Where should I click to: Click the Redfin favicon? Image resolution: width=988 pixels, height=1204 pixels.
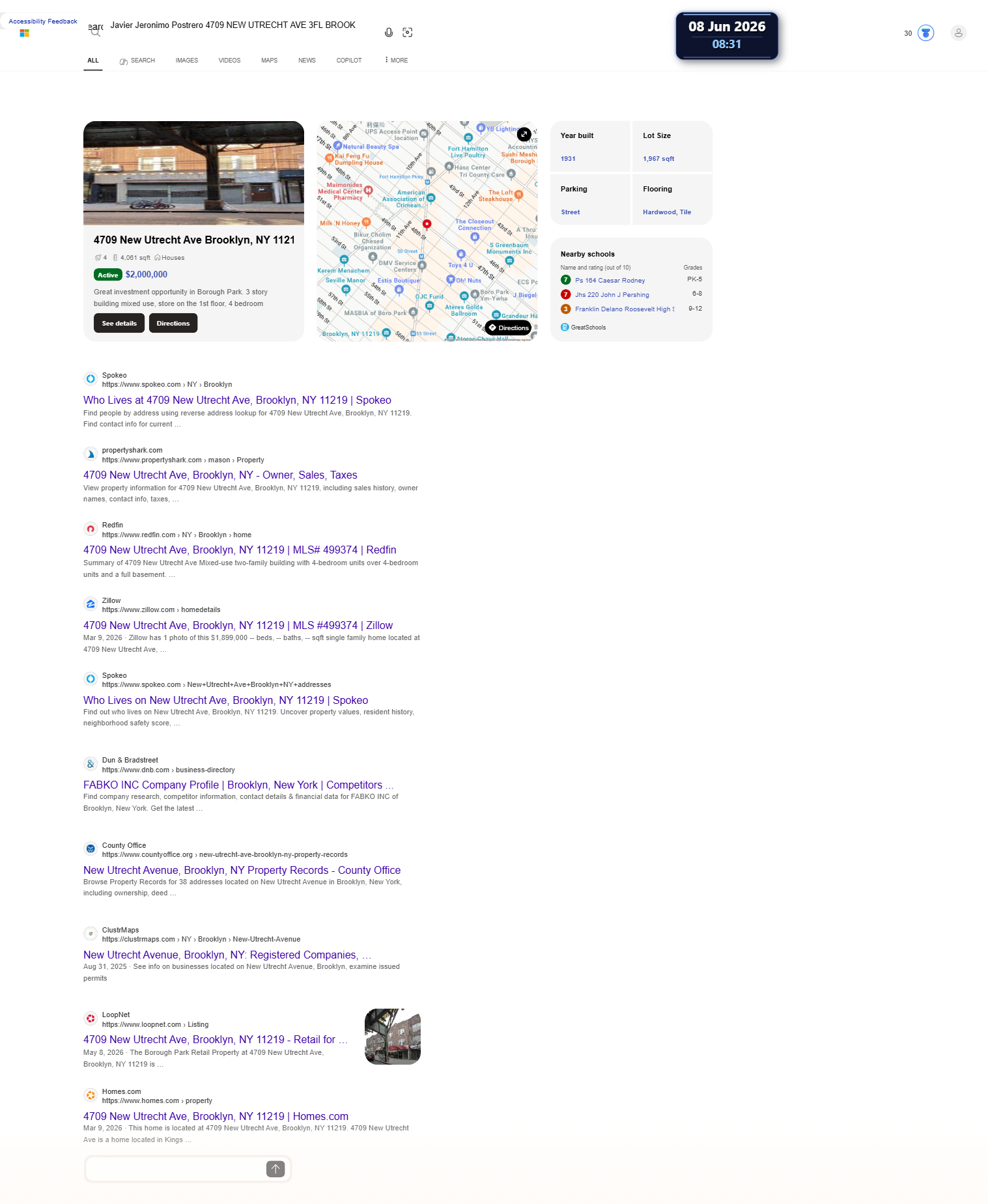[x=91, y=529]
